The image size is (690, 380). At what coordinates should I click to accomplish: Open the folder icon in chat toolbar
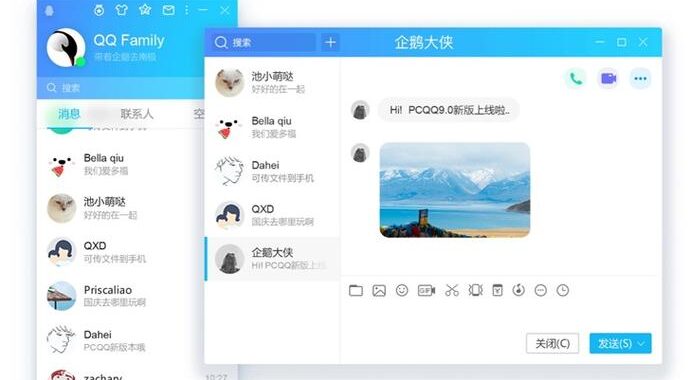point(356,290)
